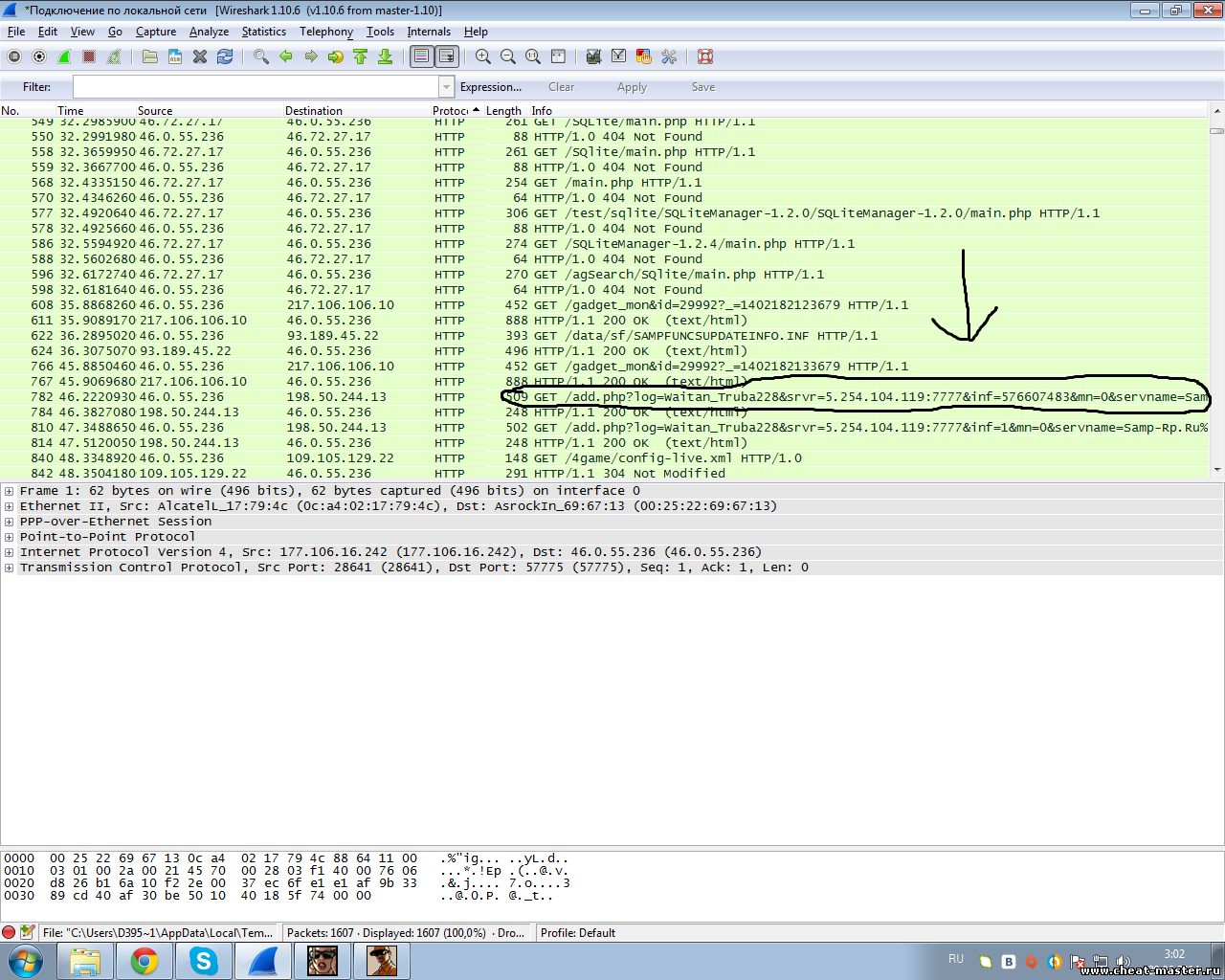Click the Expression... button
Image resolution: width=1225 pixels, height=980 pixels.
(x=490, y=87)
